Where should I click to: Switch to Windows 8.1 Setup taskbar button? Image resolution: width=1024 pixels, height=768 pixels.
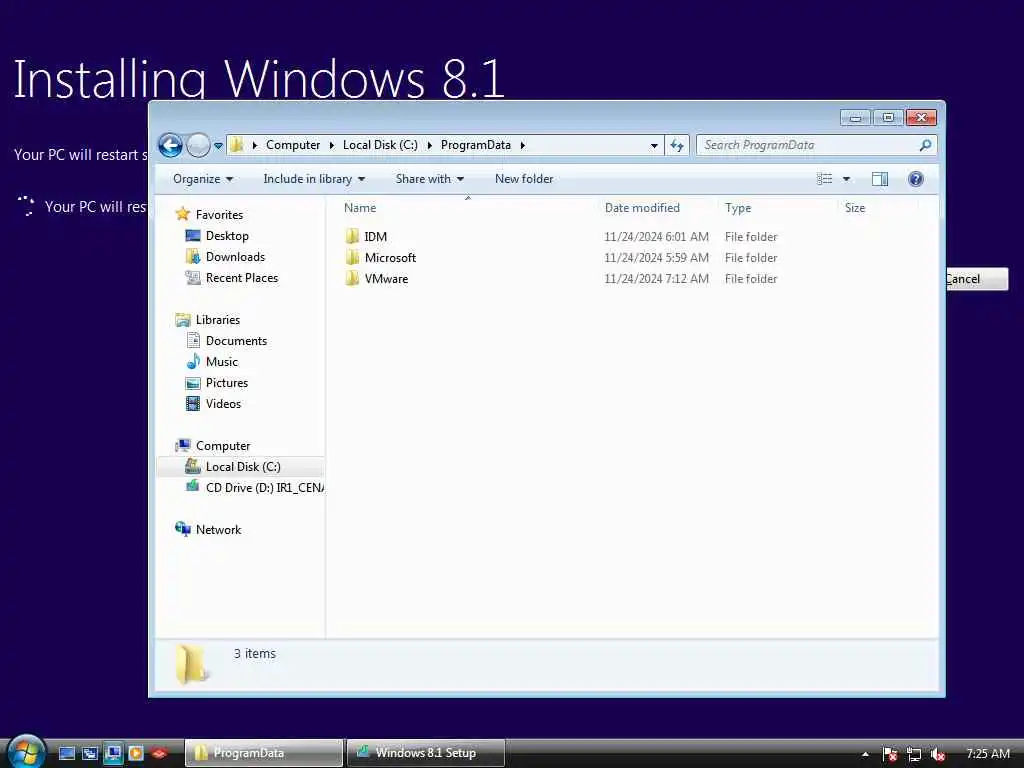(426, 753)
